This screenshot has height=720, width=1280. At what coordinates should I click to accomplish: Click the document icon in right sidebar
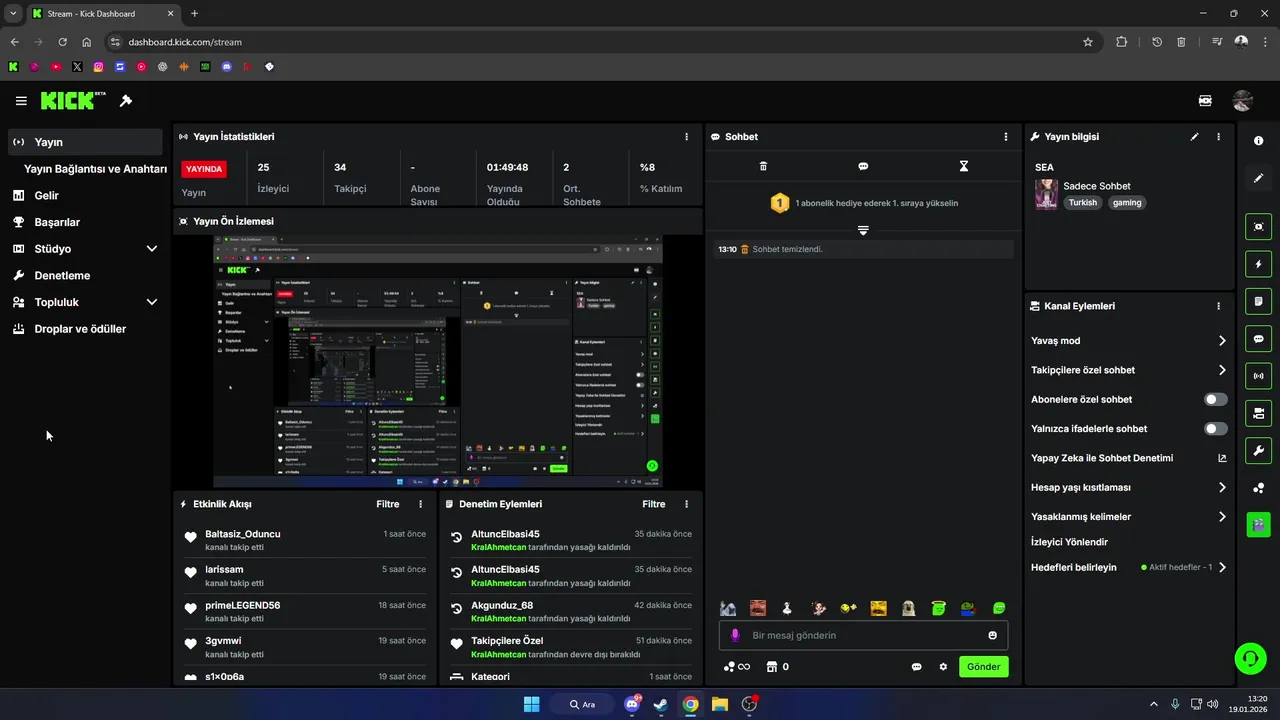(1259, 301)
